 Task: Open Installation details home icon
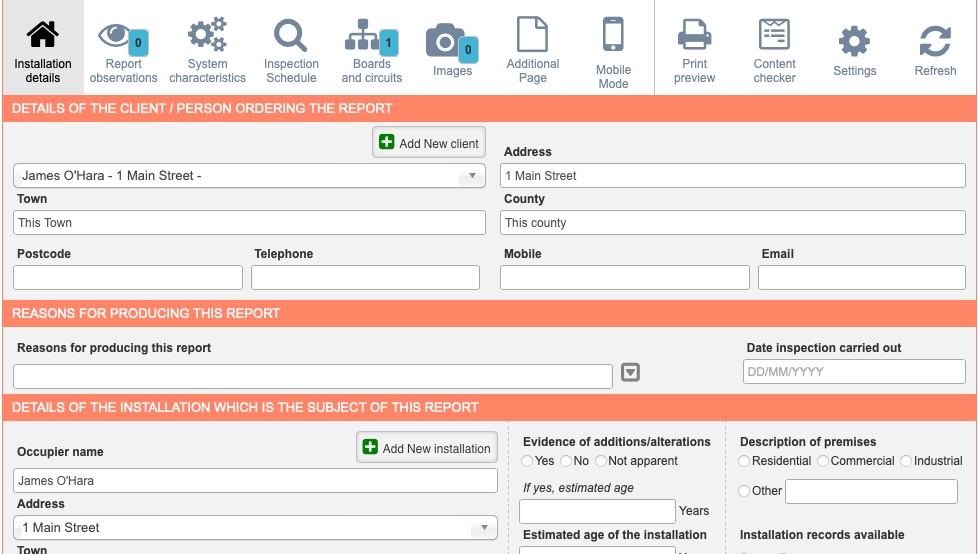pyautogui.click(x=42, y=34)
